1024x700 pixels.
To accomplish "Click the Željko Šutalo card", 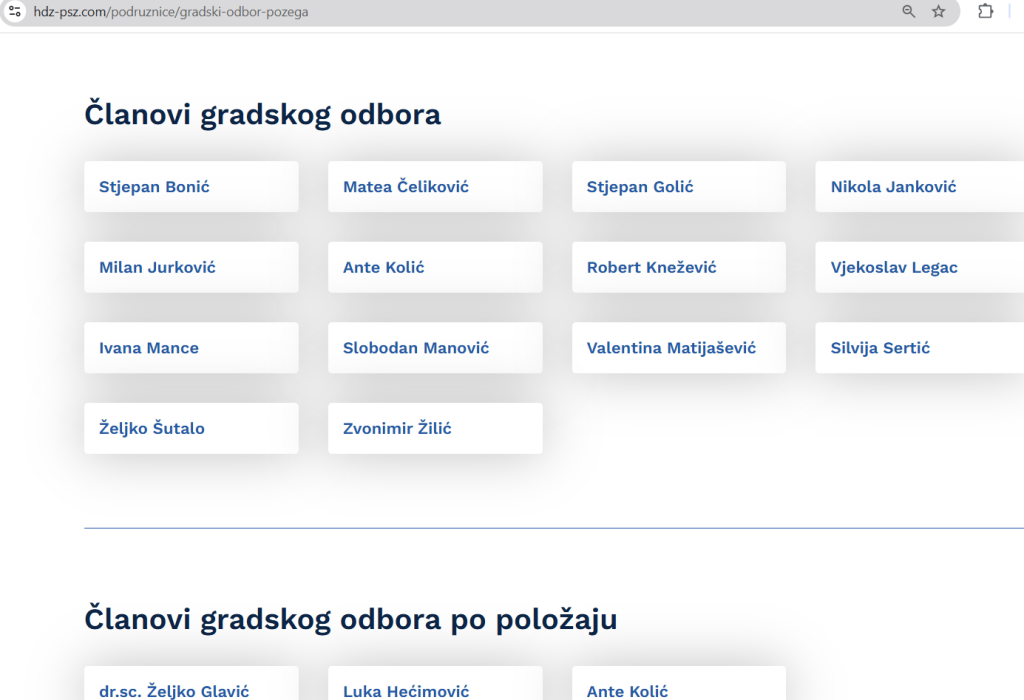I will click(191, 428).
